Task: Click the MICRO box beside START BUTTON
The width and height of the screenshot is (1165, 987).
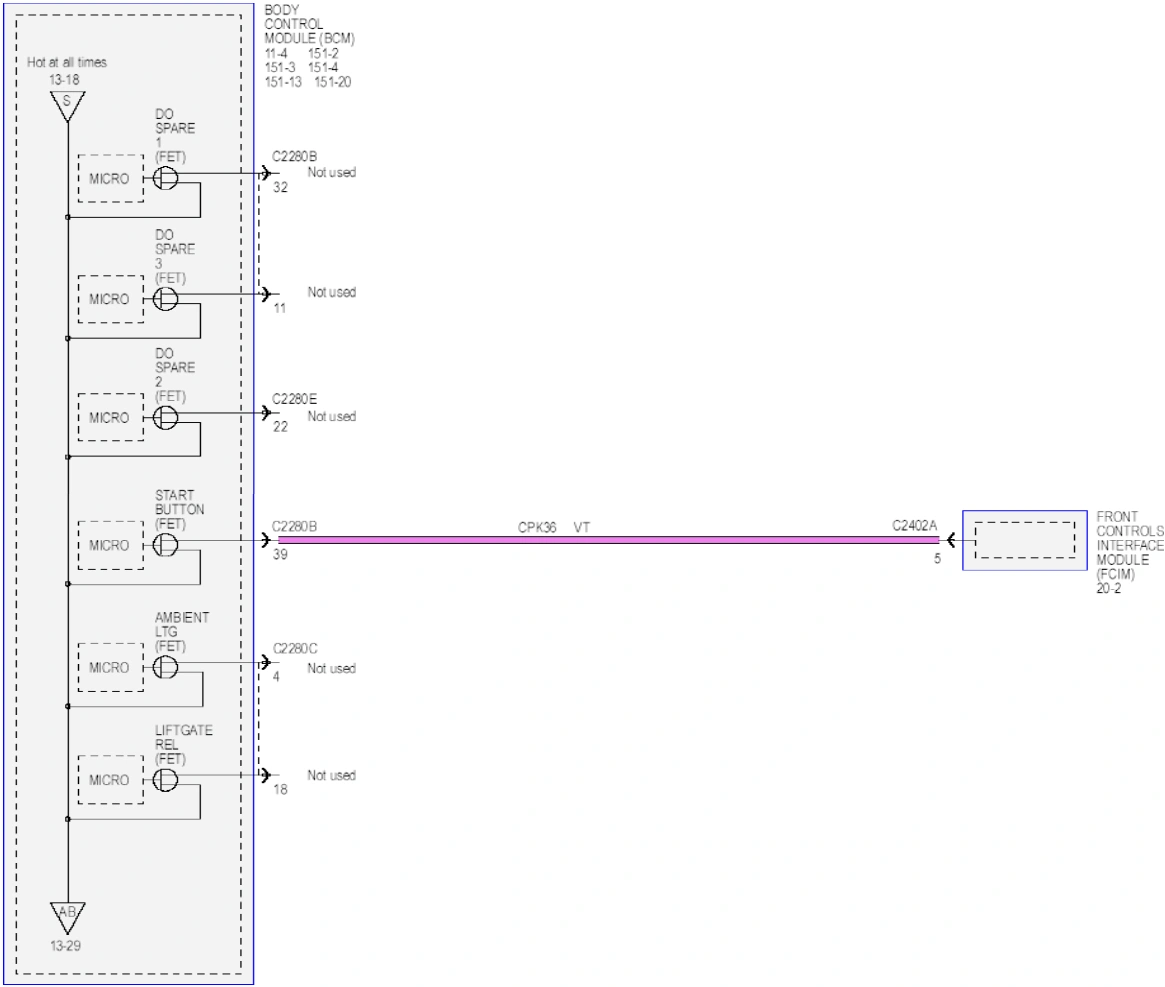Action: [x=111, y=546]
